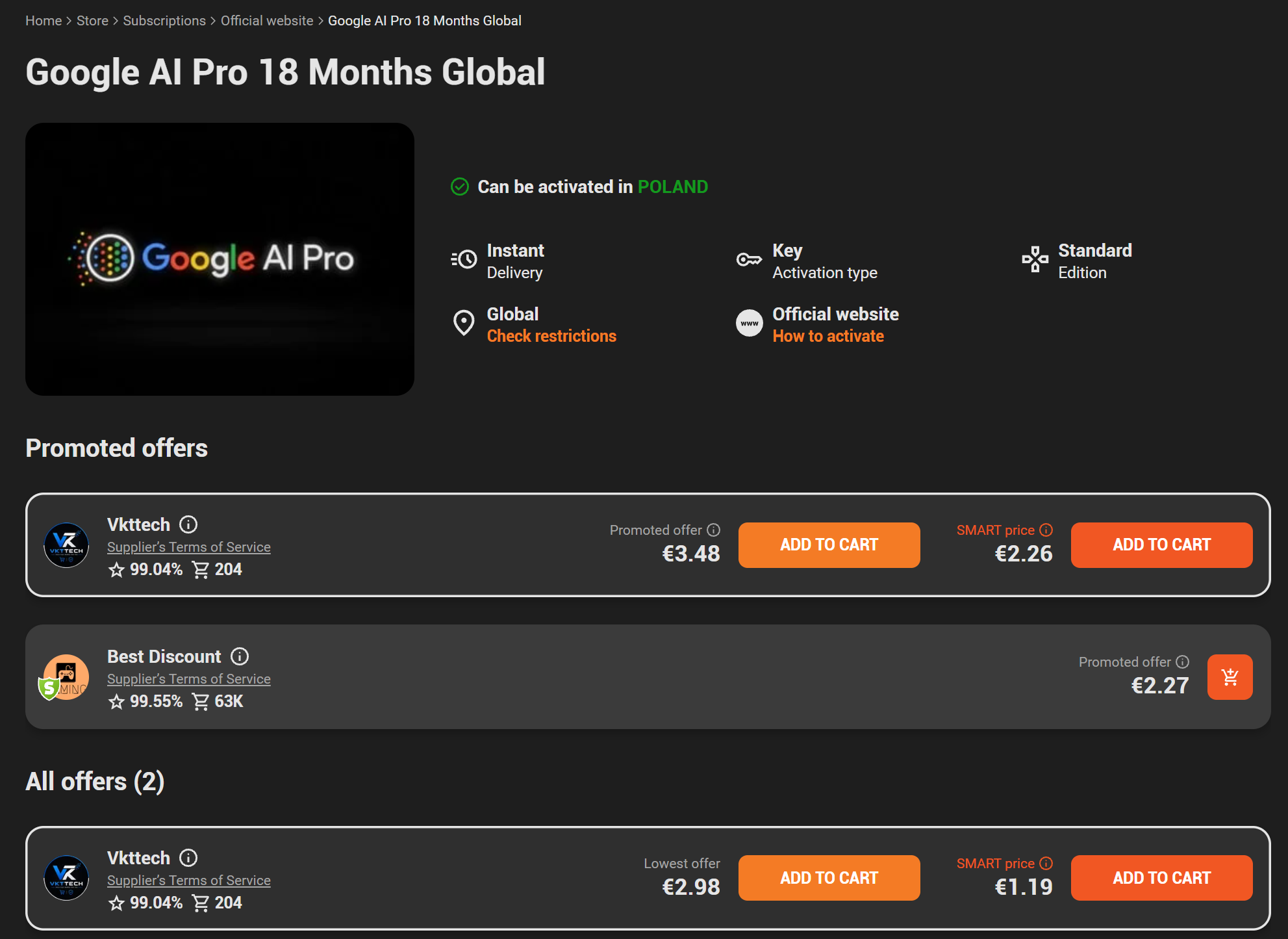Image resolution: width=1288 pixels, height=939 pixels.
Task: Click the POLAND activation country text
Action: tap(673, 187)
